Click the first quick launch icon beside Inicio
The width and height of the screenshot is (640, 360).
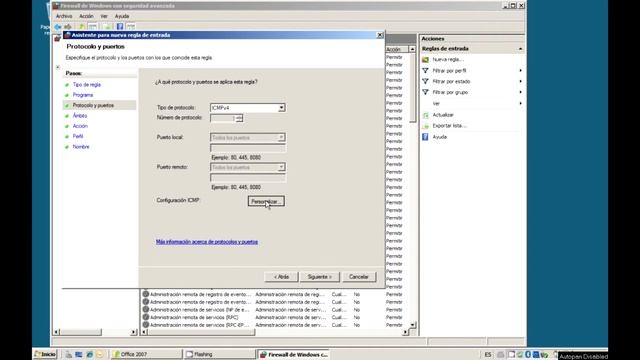click(68, 354)
